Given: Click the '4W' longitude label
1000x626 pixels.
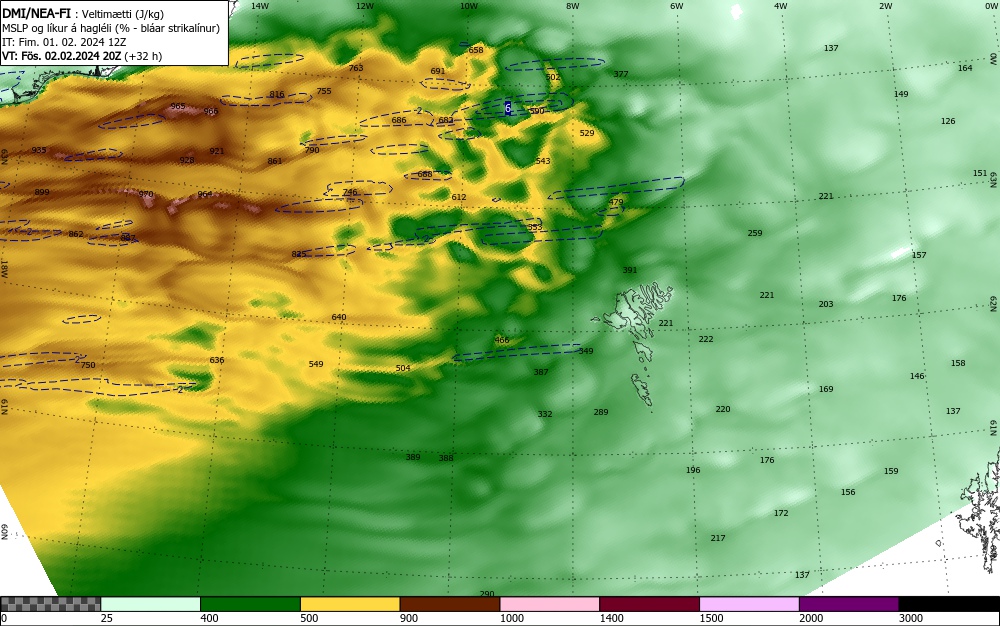Looking at the screenshot, I should (781, 6).
